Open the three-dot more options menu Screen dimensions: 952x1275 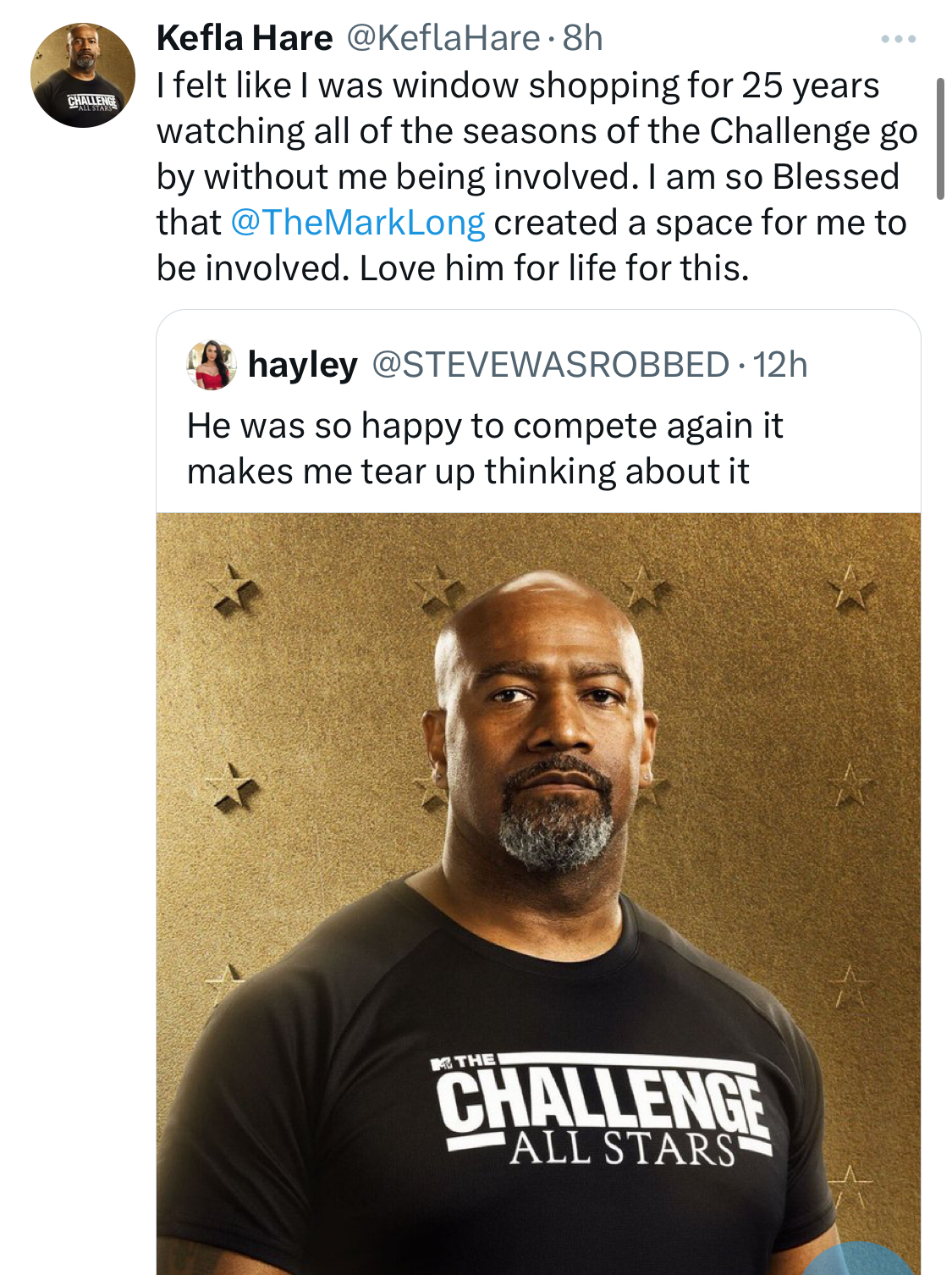click(x=898, y=39)
